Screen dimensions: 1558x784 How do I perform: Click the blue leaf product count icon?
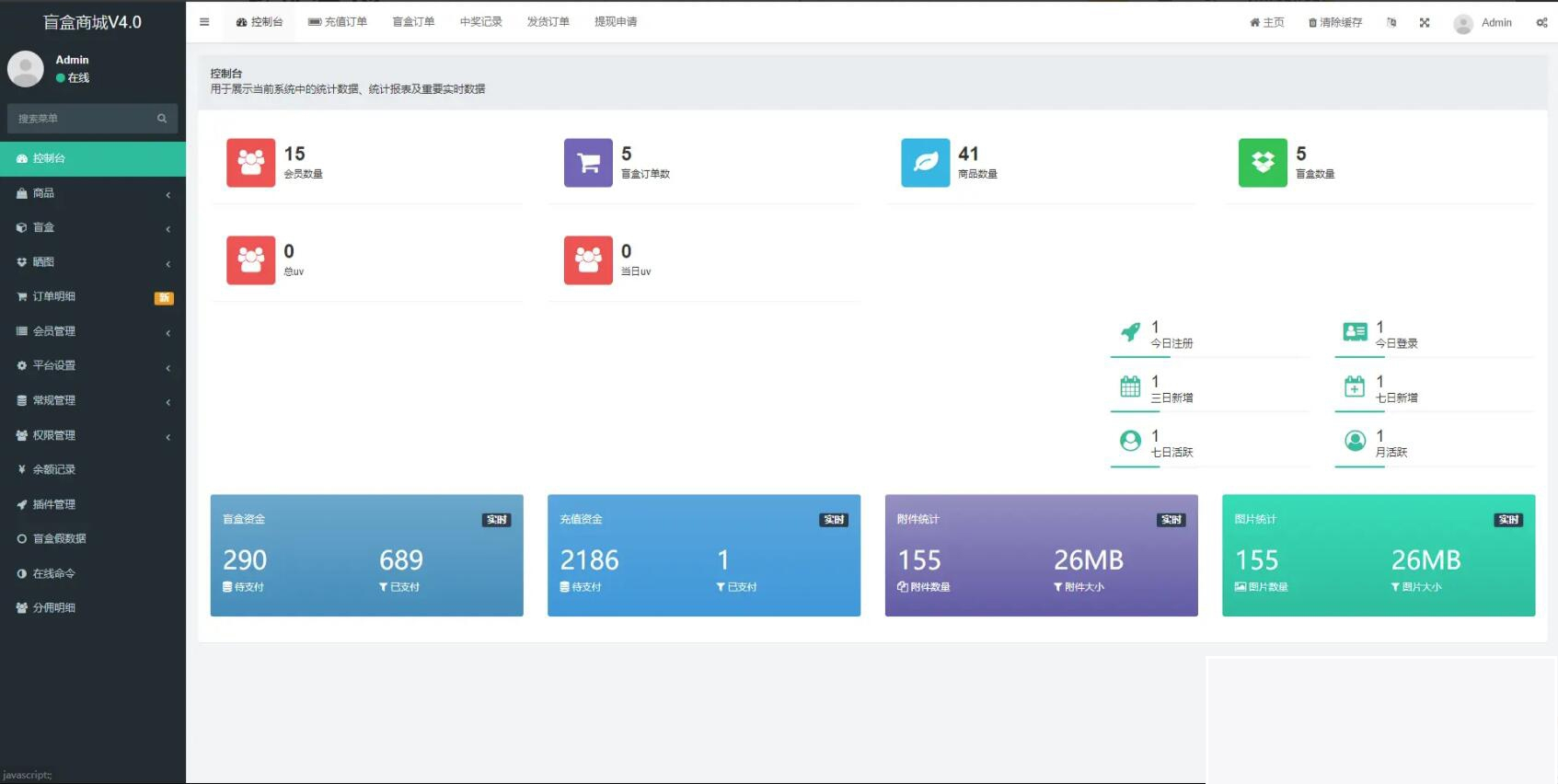[x=925, y=163]
